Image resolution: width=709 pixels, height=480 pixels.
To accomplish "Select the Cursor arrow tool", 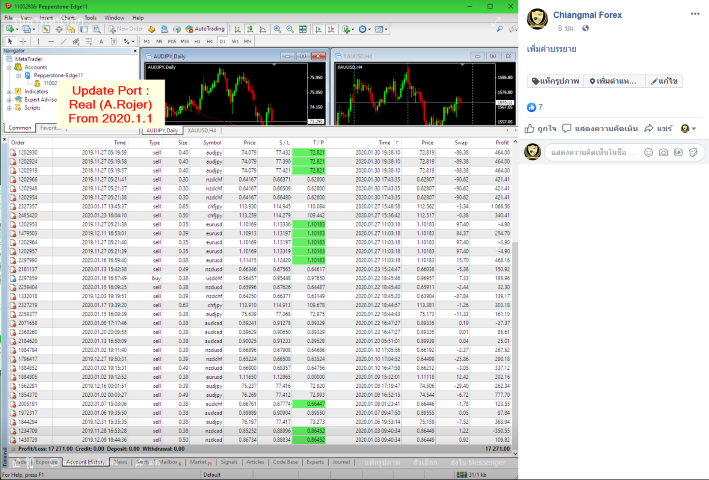I will coord(10,41).
